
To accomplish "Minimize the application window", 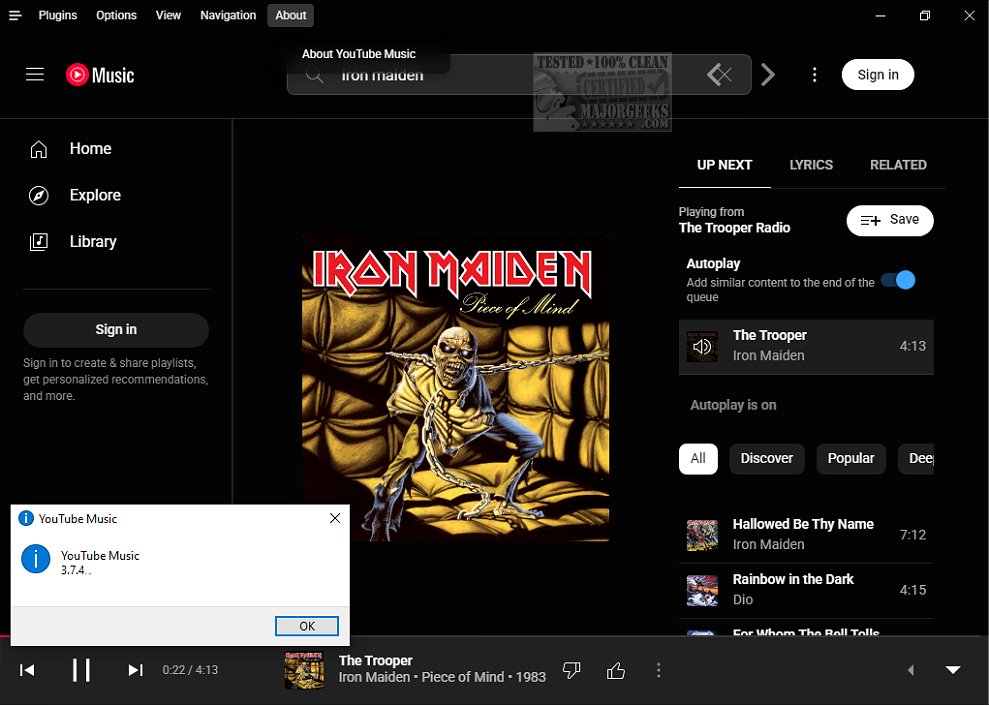I will click(x=881, y=15).
